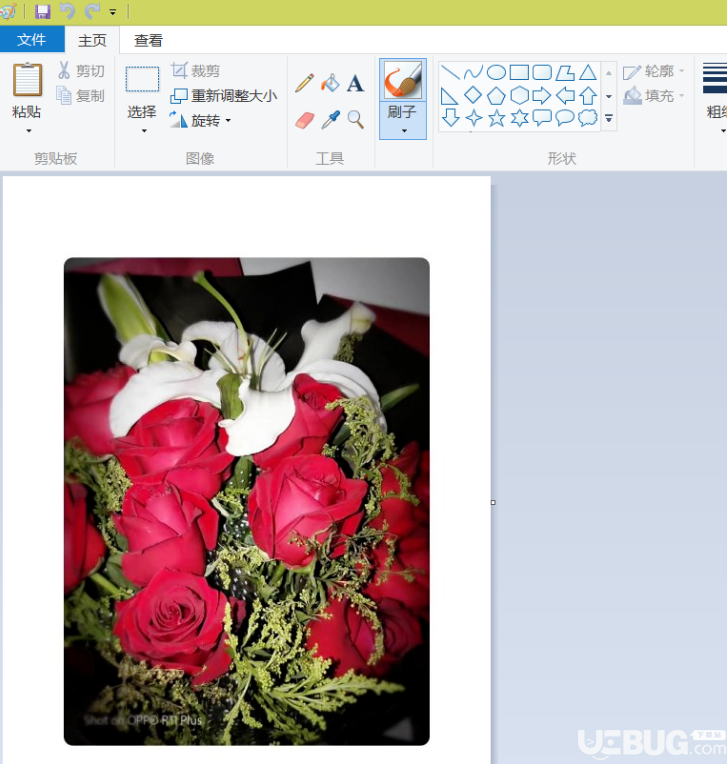Click the Redo arrow icon
Screen dimensions: 727x764
click(x=92, y=11)
